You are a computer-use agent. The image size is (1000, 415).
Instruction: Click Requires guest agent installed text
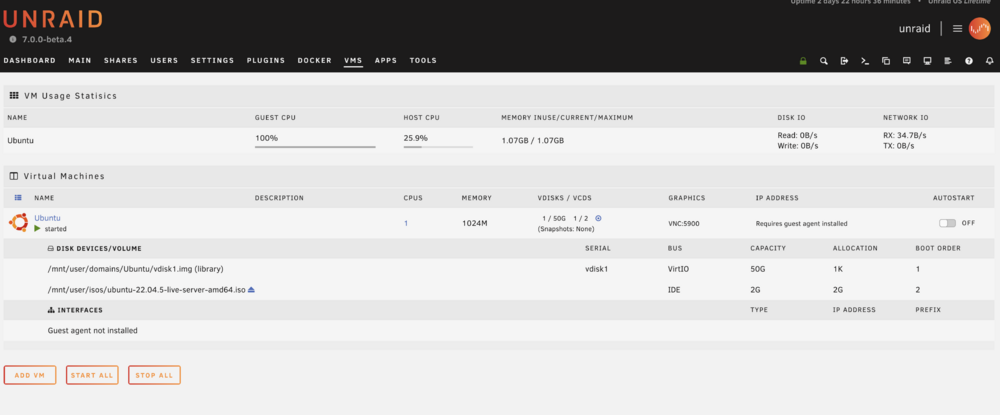(x=802, y=223)
